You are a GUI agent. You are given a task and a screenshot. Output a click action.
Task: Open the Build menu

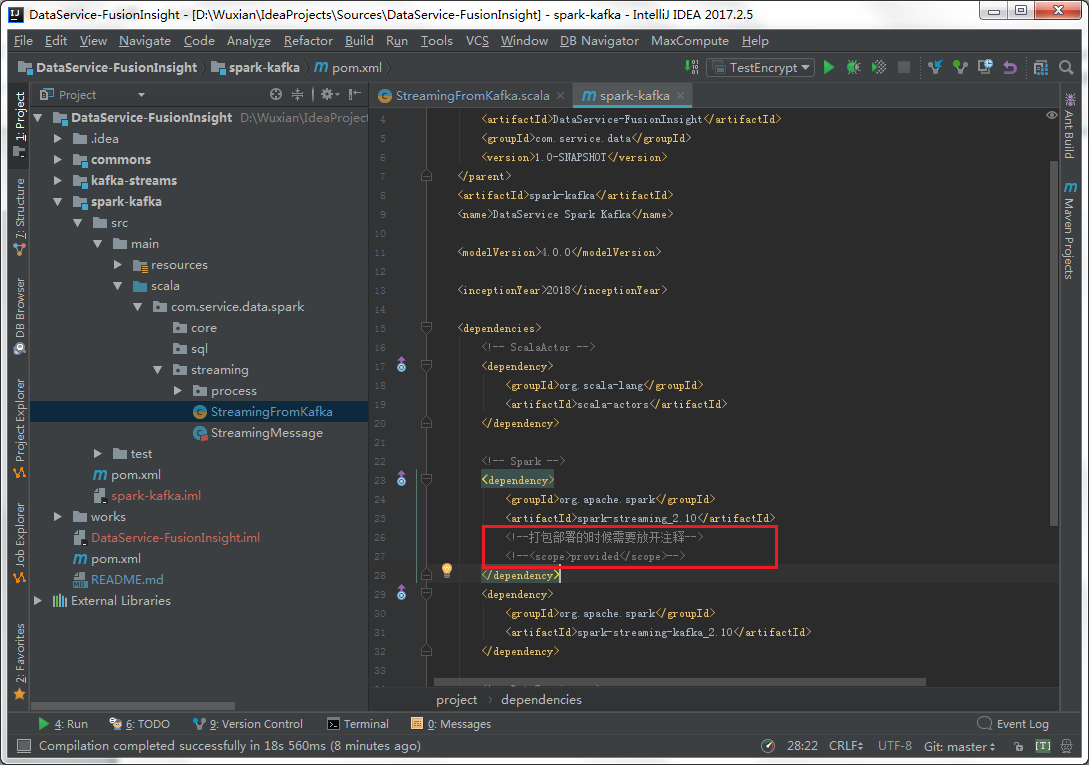359,41
